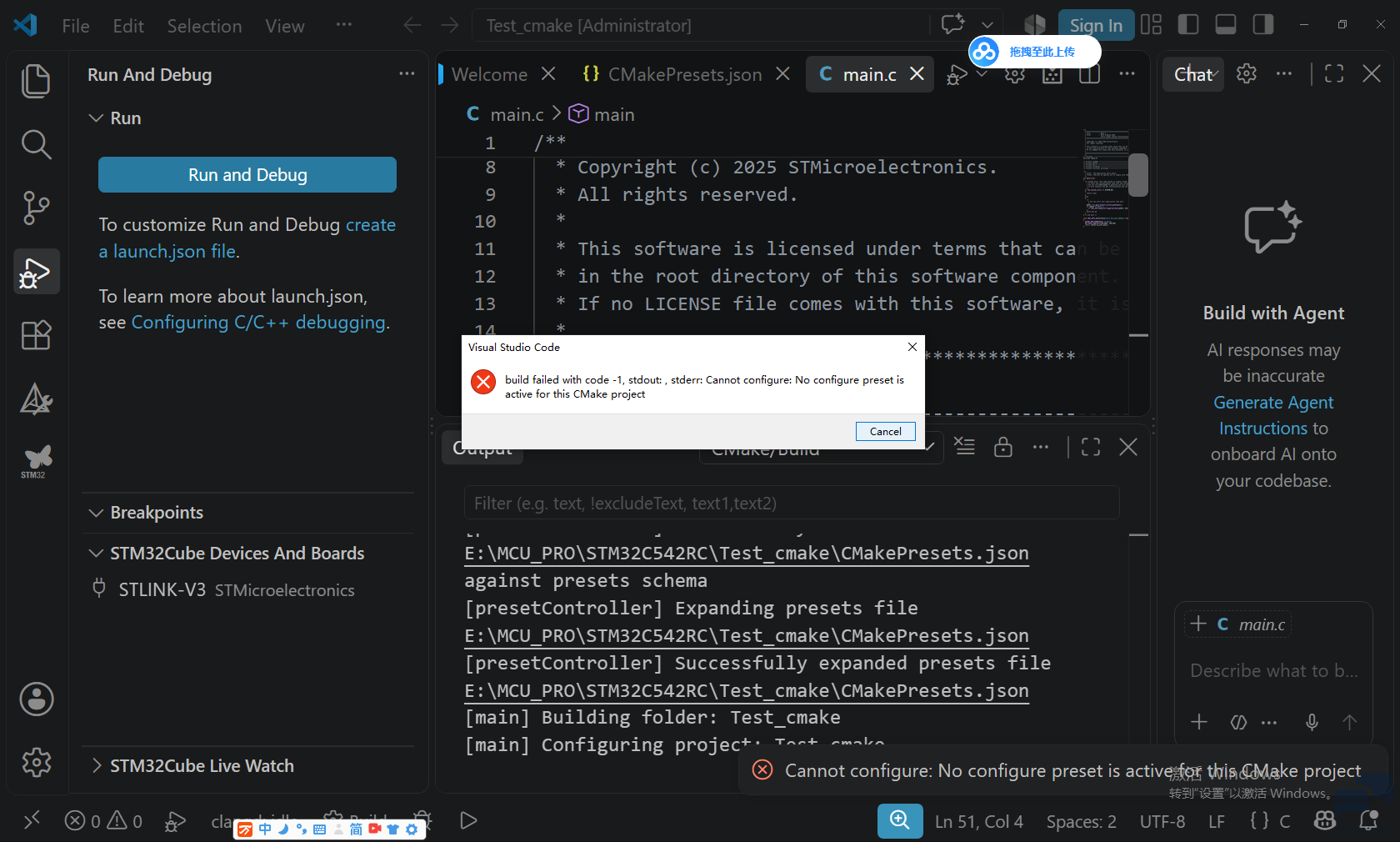Follow the create a launch.json file link
Image resolution: width=1400 pixels, height=842 pixels.
[247, 238]
